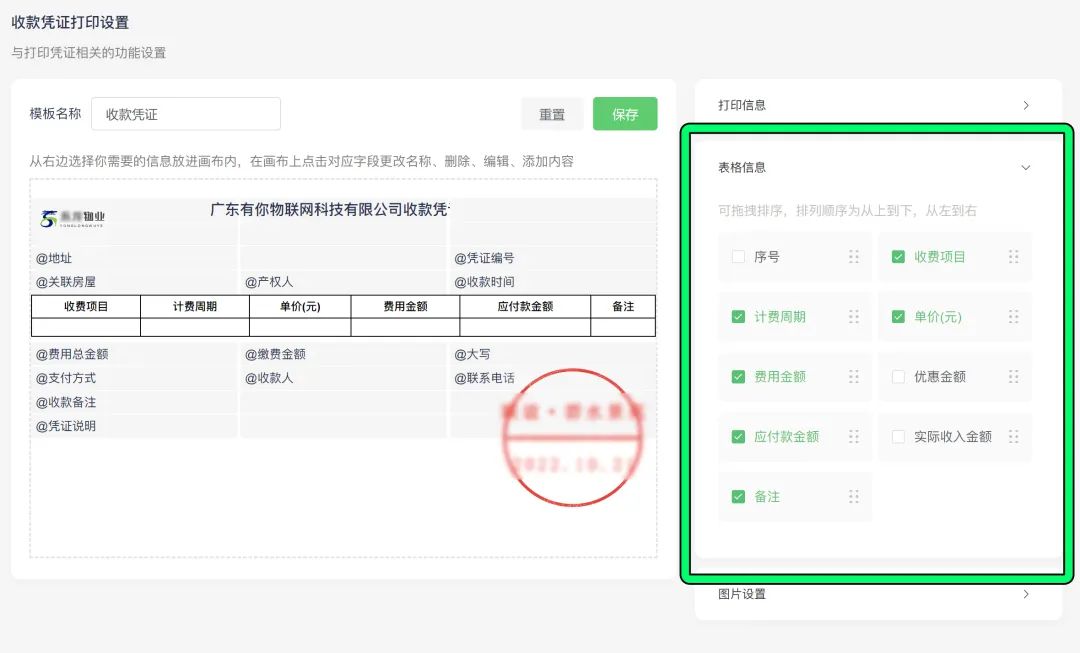Check the 优惠金额 checkbox
This screenshot has height=653, width=1080.
click(898, 377)
